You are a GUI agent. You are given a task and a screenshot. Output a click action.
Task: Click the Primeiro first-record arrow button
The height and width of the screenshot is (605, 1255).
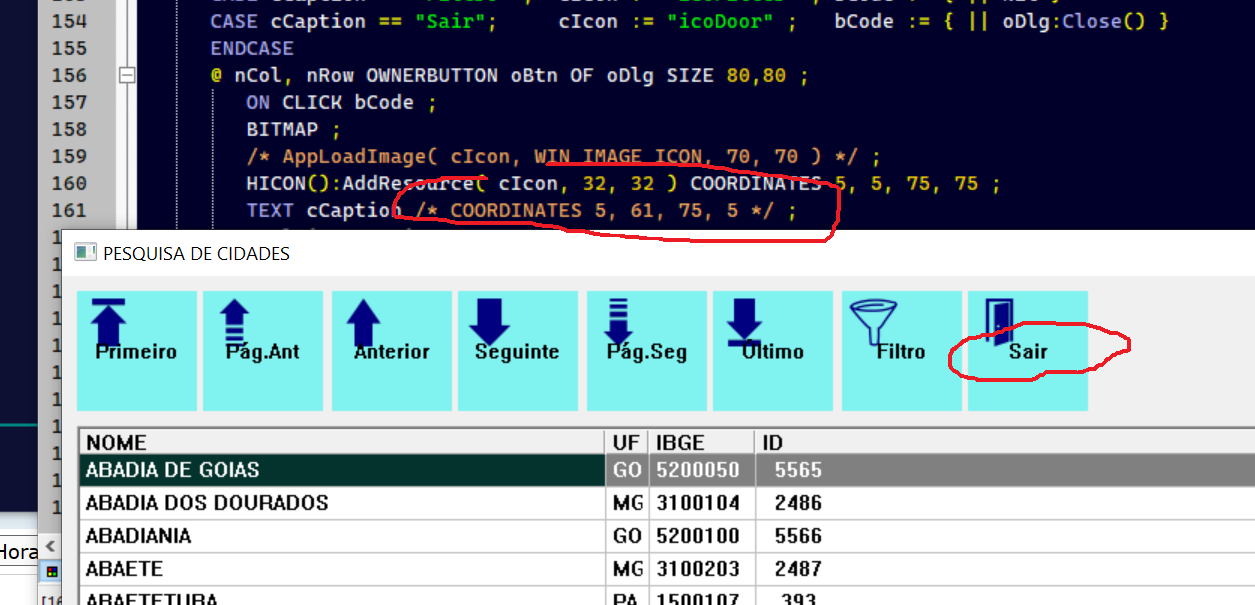[136, 350]
